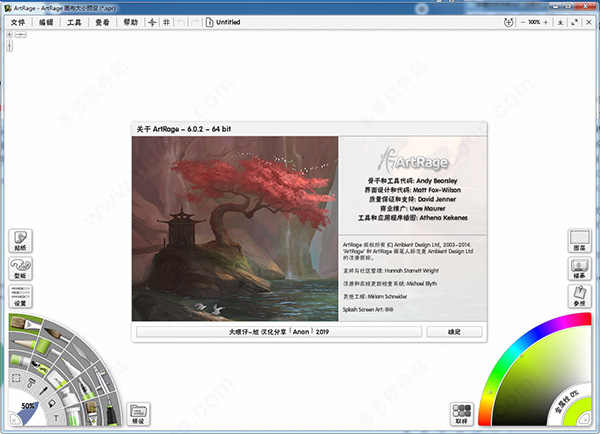Toggle the pin menu bar icon
Image resolution: width=600 pixels, height=434 pixels.
[560, 22]
